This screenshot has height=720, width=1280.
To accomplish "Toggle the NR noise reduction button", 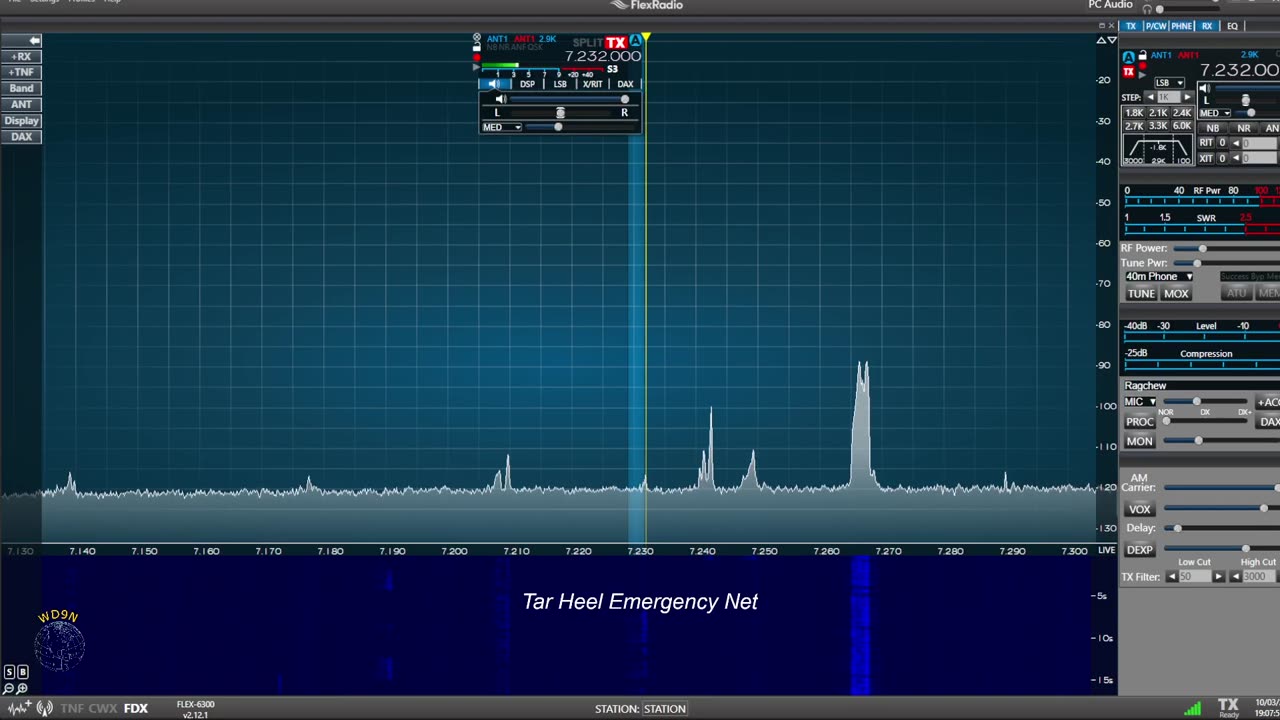I will 1244,128.
